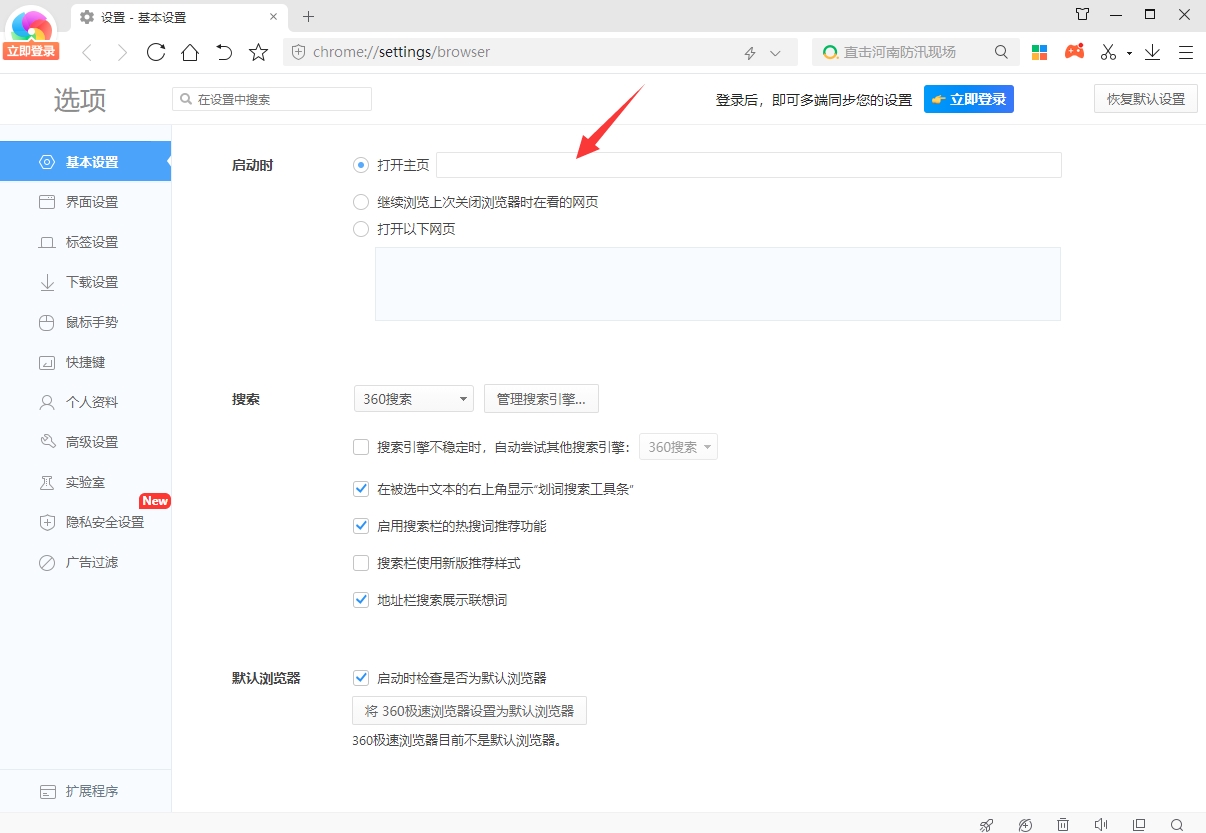
Task: Click the scissors screenshot tool
Action: (x=1108, y=52)
